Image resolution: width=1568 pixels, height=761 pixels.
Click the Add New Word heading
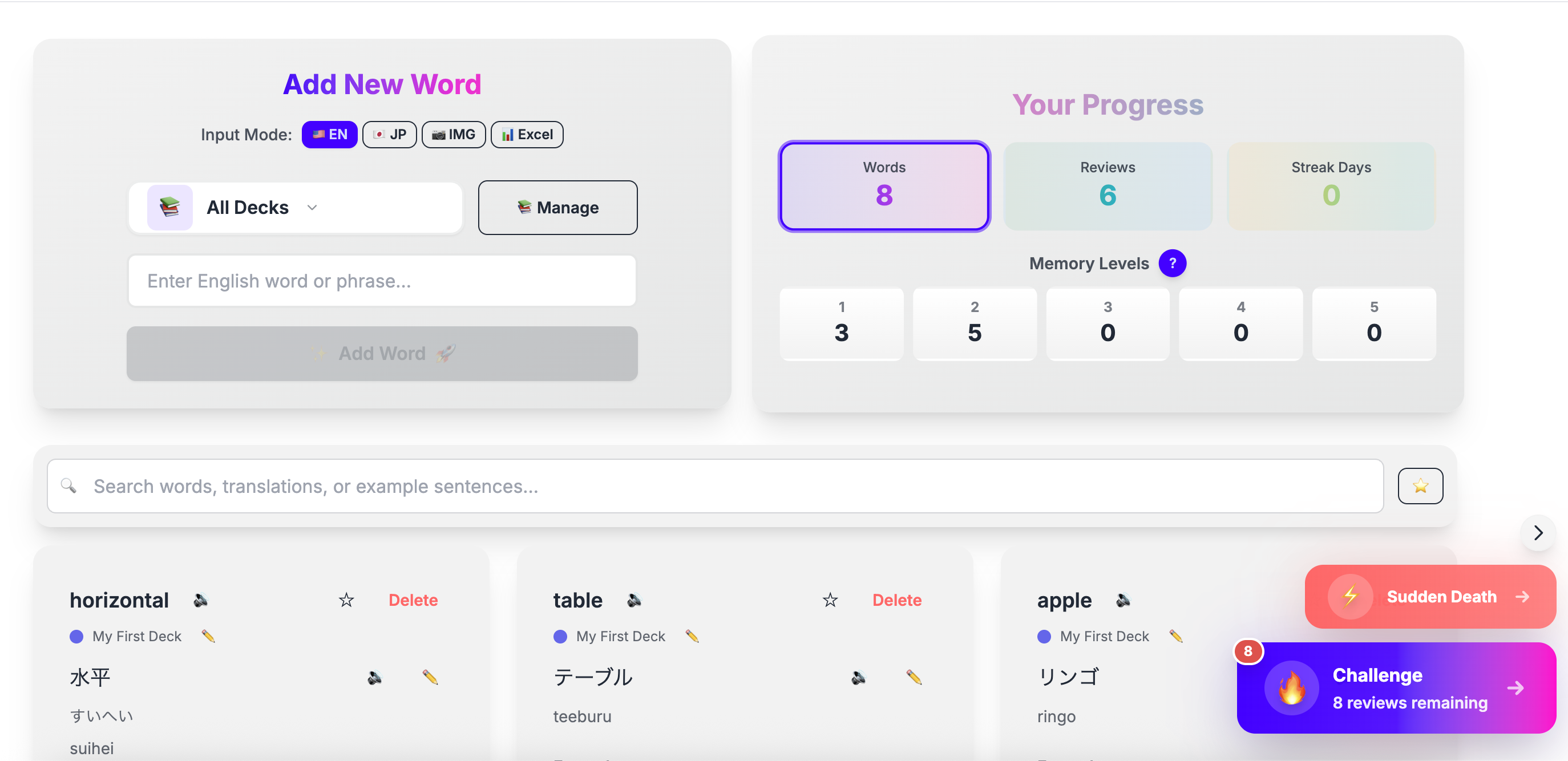(x=382, y=84)
